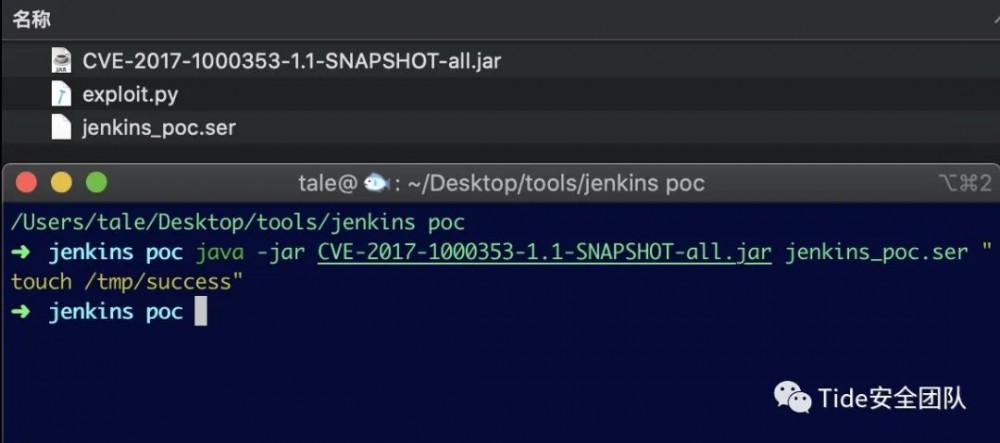The image size is (1000, 443).
Task: Click the underlined jar filename in terminal command
Action: [545, 252]
